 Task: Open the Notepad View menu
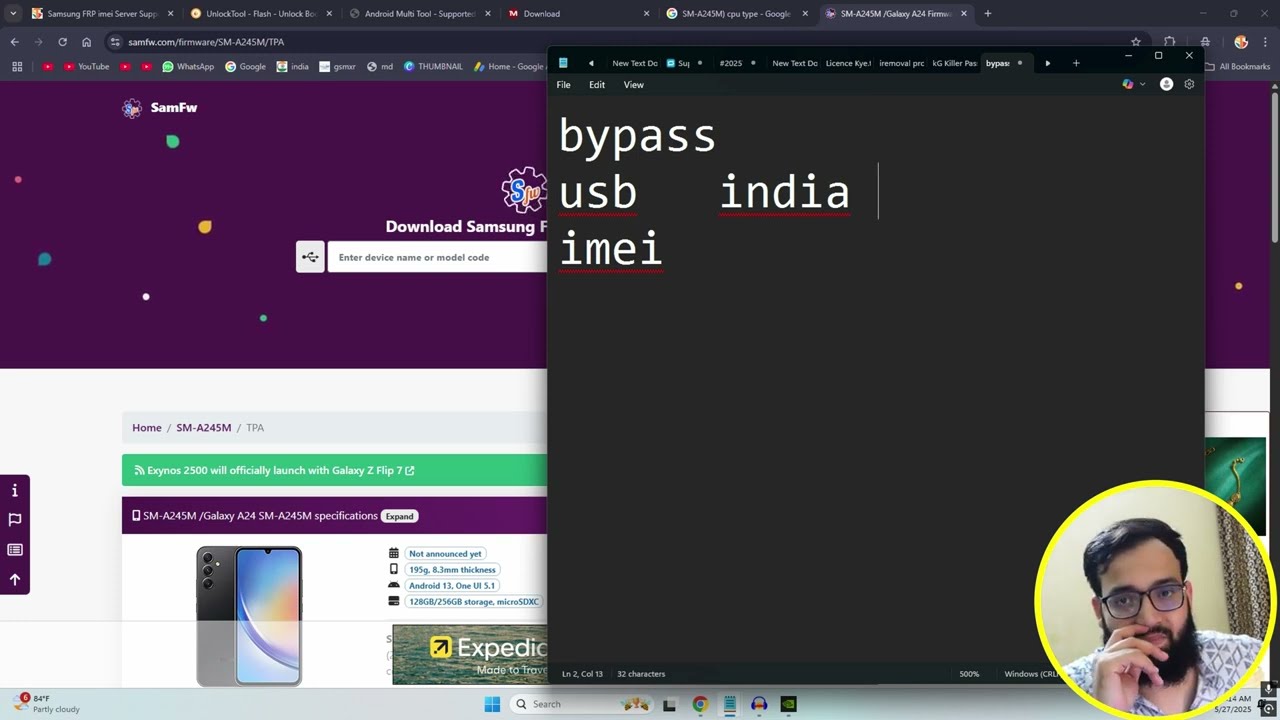click(634, 85)
